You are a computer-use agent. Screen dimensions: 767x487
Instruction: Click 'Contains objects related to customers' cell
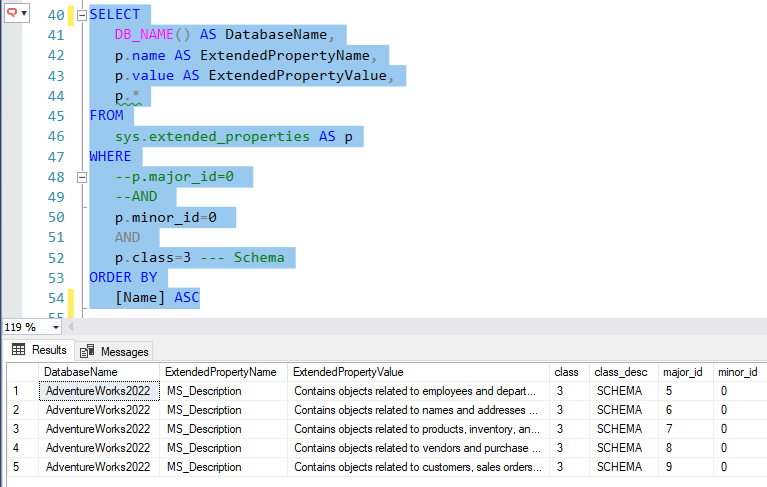(x=418, y=467)
